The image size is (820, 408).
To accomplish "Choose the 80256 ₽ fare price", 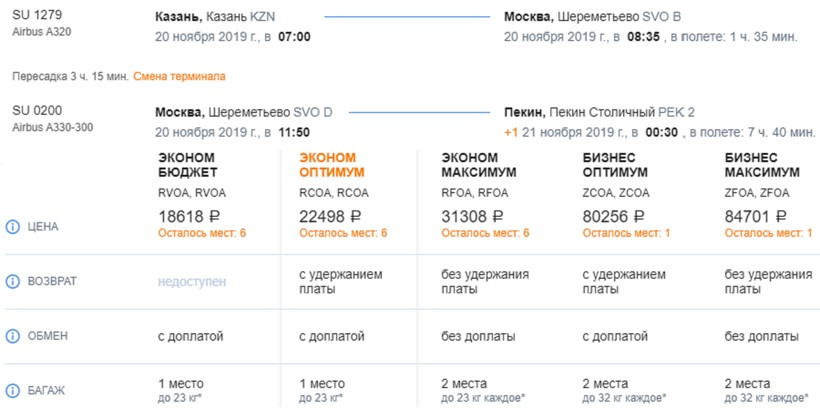I will [x=615, y=216].
